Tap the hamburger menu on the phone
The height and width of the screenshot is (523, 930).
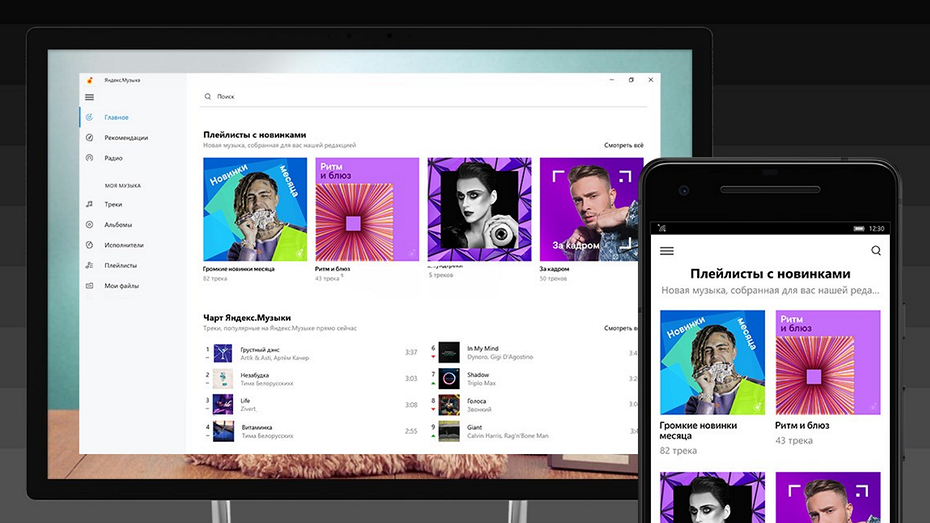[x=667, y=251]
